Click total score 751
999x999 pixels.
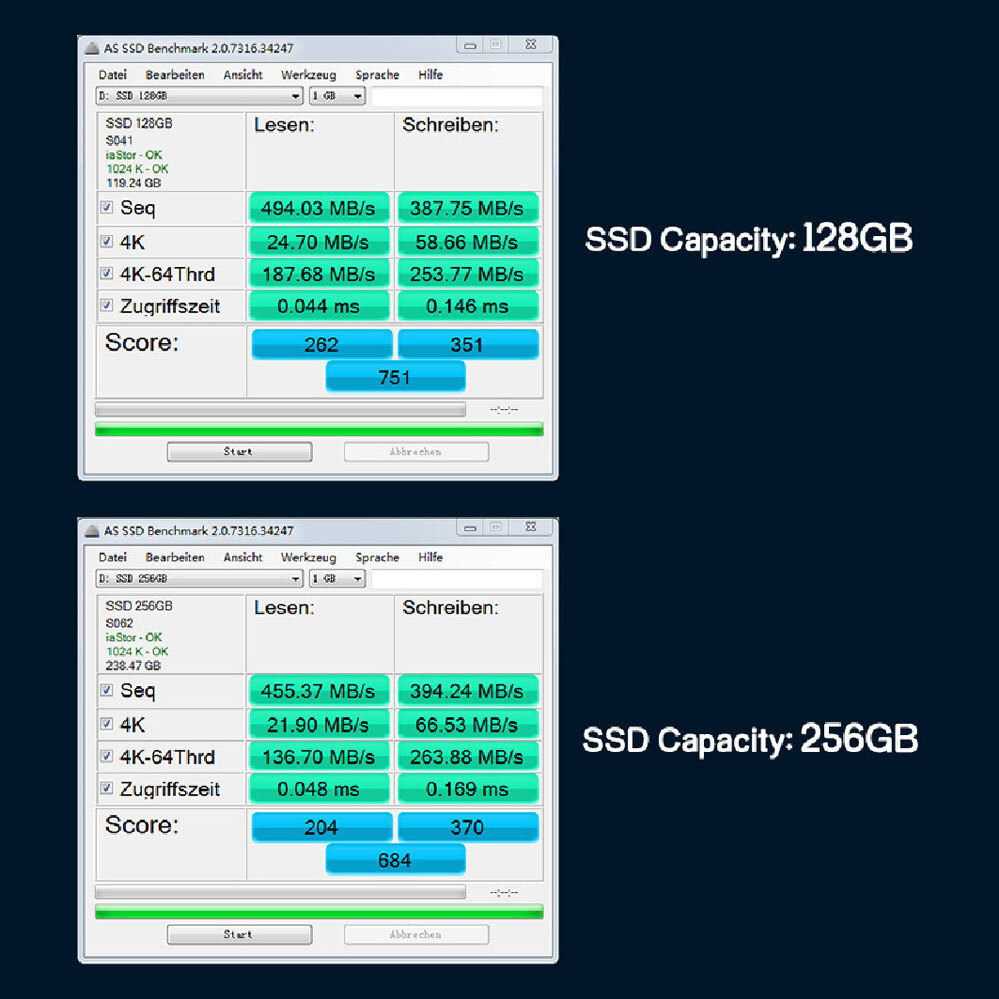click(396, 377)
